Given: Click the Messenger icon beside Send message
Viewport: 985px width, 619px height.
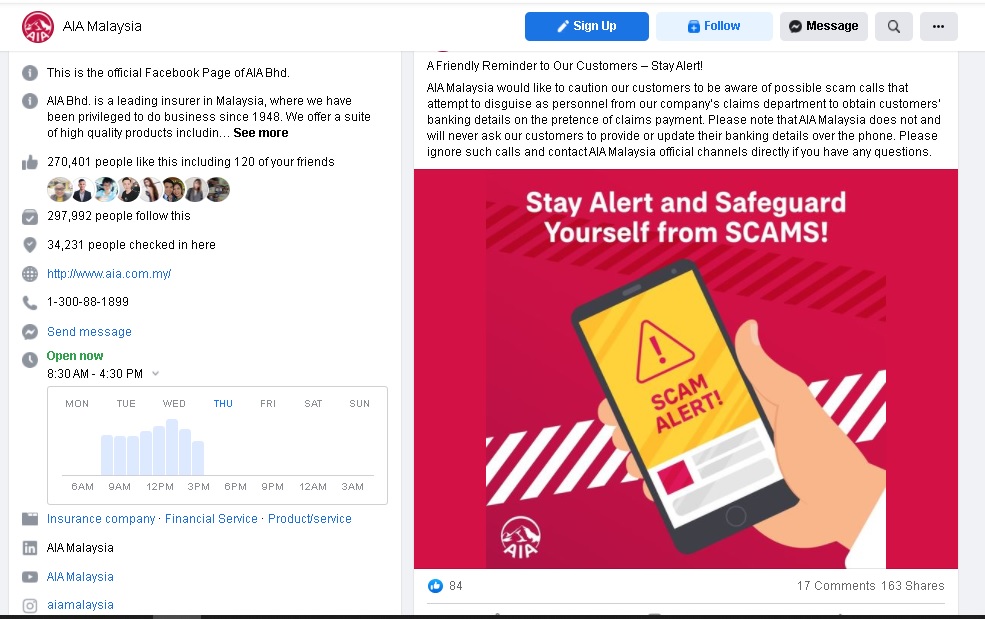Looking at the screenshot, I should click(x=30, y=332).
